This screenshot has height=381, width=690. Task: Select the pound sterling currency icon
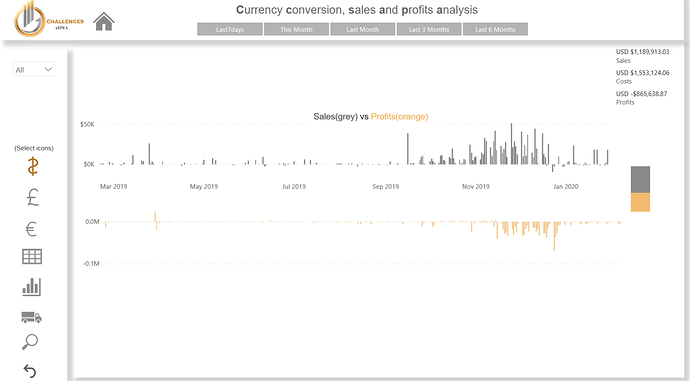tap(33, 197)
